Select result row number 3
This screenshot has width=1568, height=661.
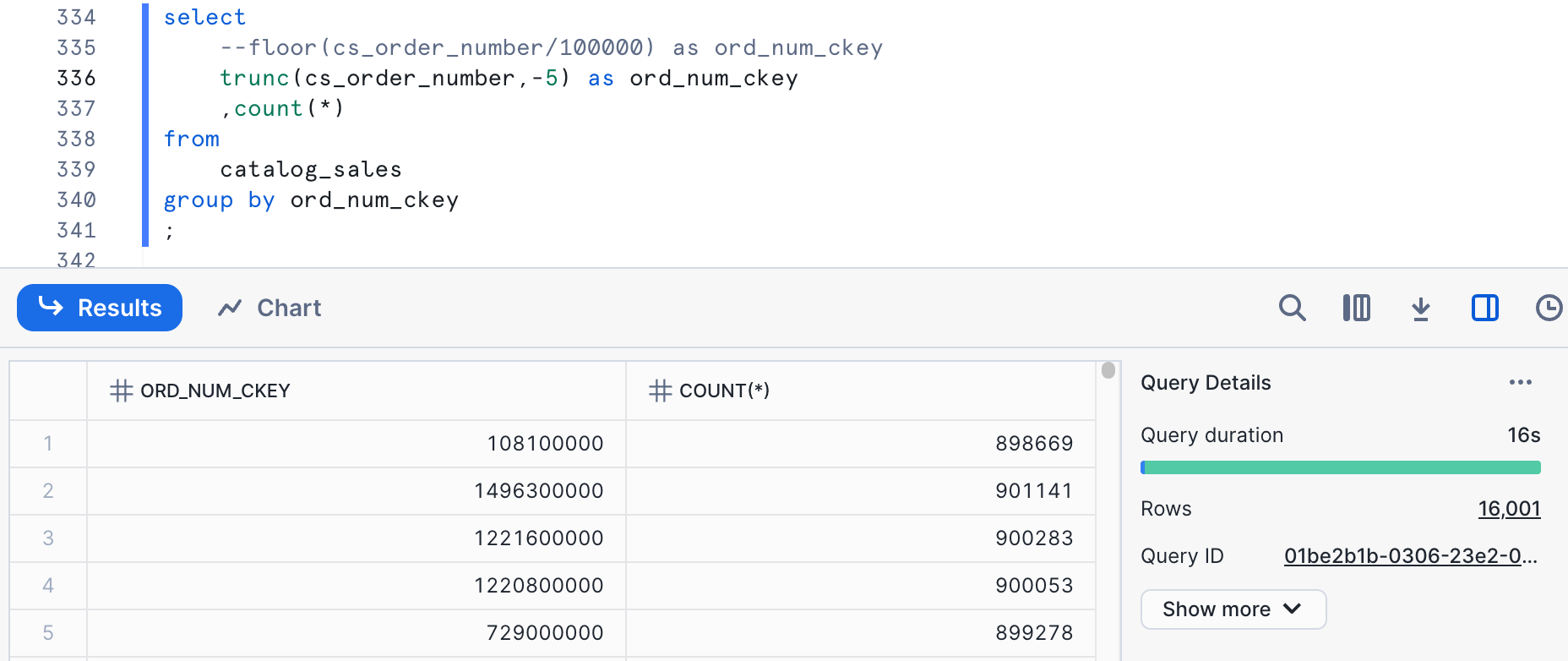pos(48,538)
